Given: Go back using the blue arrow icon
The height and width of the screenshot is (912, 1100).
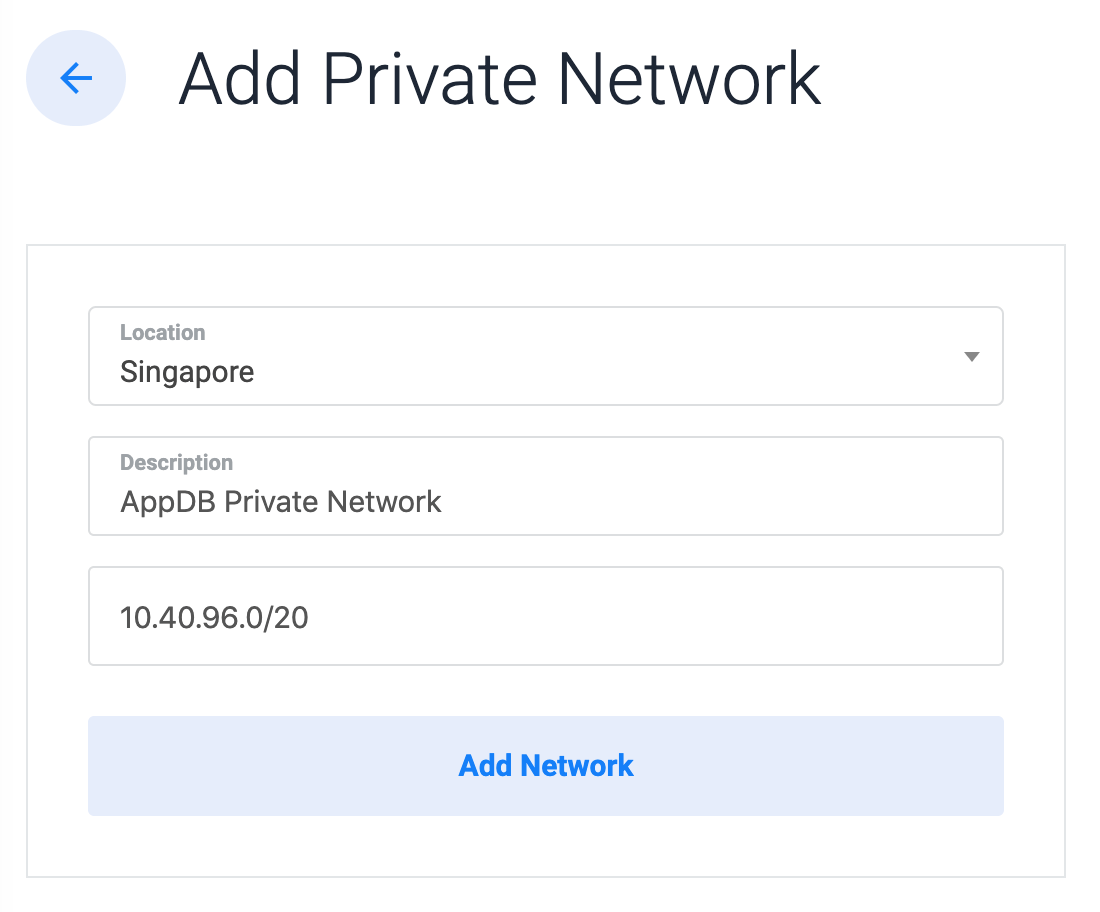Looking at the screenshot, I should (x=76, y=78).
